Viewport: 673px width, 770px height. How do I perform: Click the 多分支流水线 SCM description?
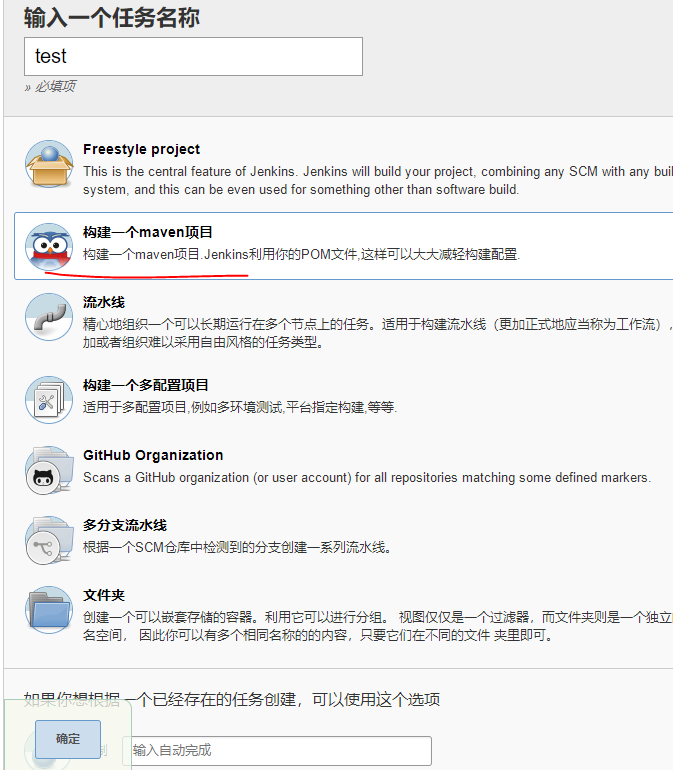(x=237, y=547)
